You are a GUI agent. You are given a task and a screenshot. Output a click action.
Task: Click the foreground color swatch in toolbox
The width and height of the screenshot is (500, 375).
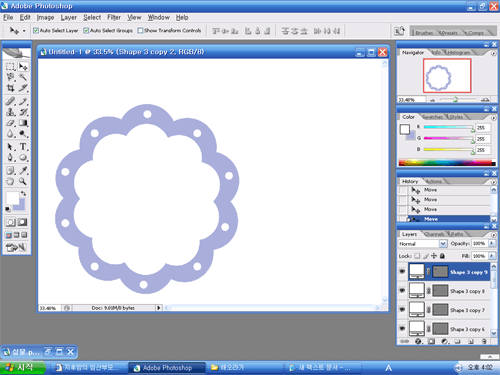(x=12, y=198)
